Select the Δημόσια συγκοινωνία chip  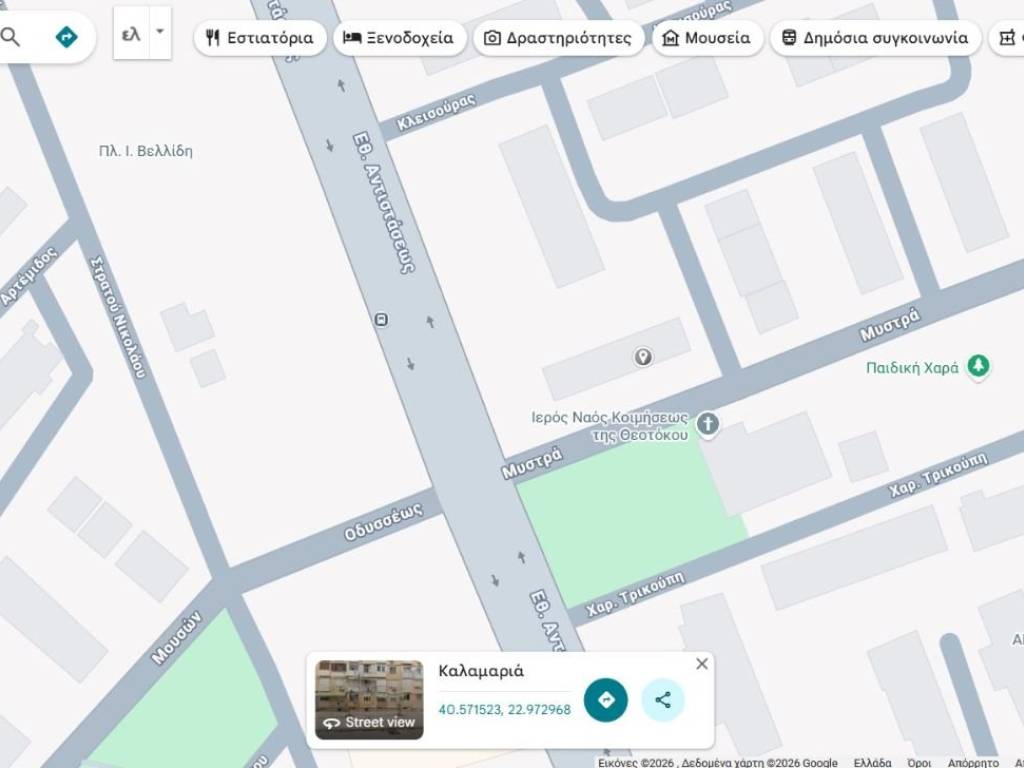(875, 38)
